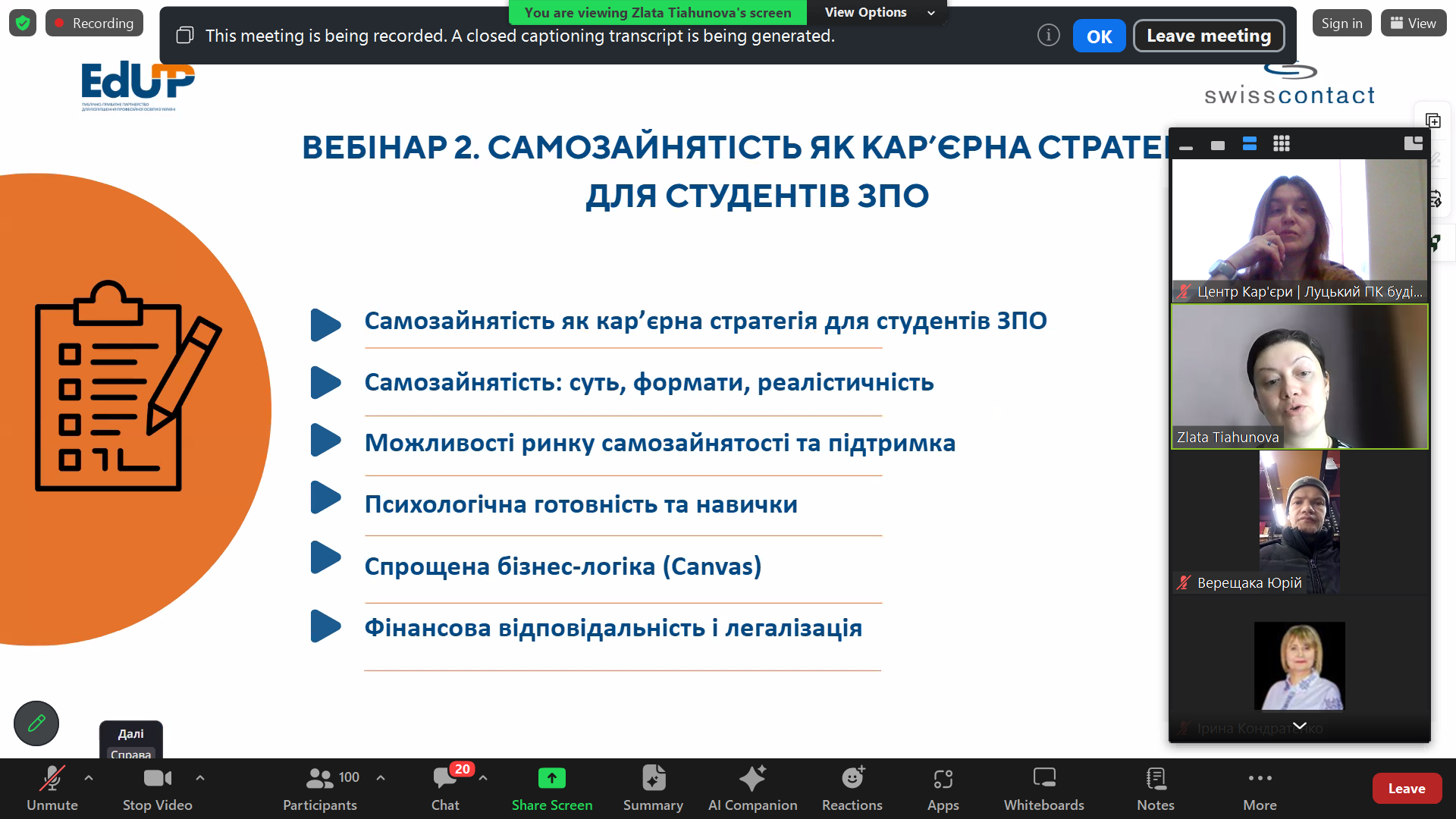The image size is (1456, 819).
Task: Click OK on recording notice
Action: tap(1099, 36)
